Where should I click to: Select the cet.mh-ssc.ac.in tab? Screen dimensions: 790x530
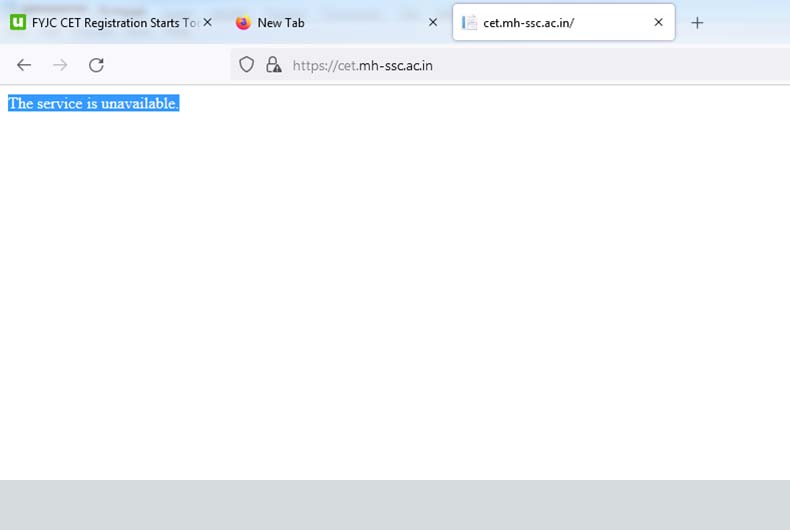point(563,23)
